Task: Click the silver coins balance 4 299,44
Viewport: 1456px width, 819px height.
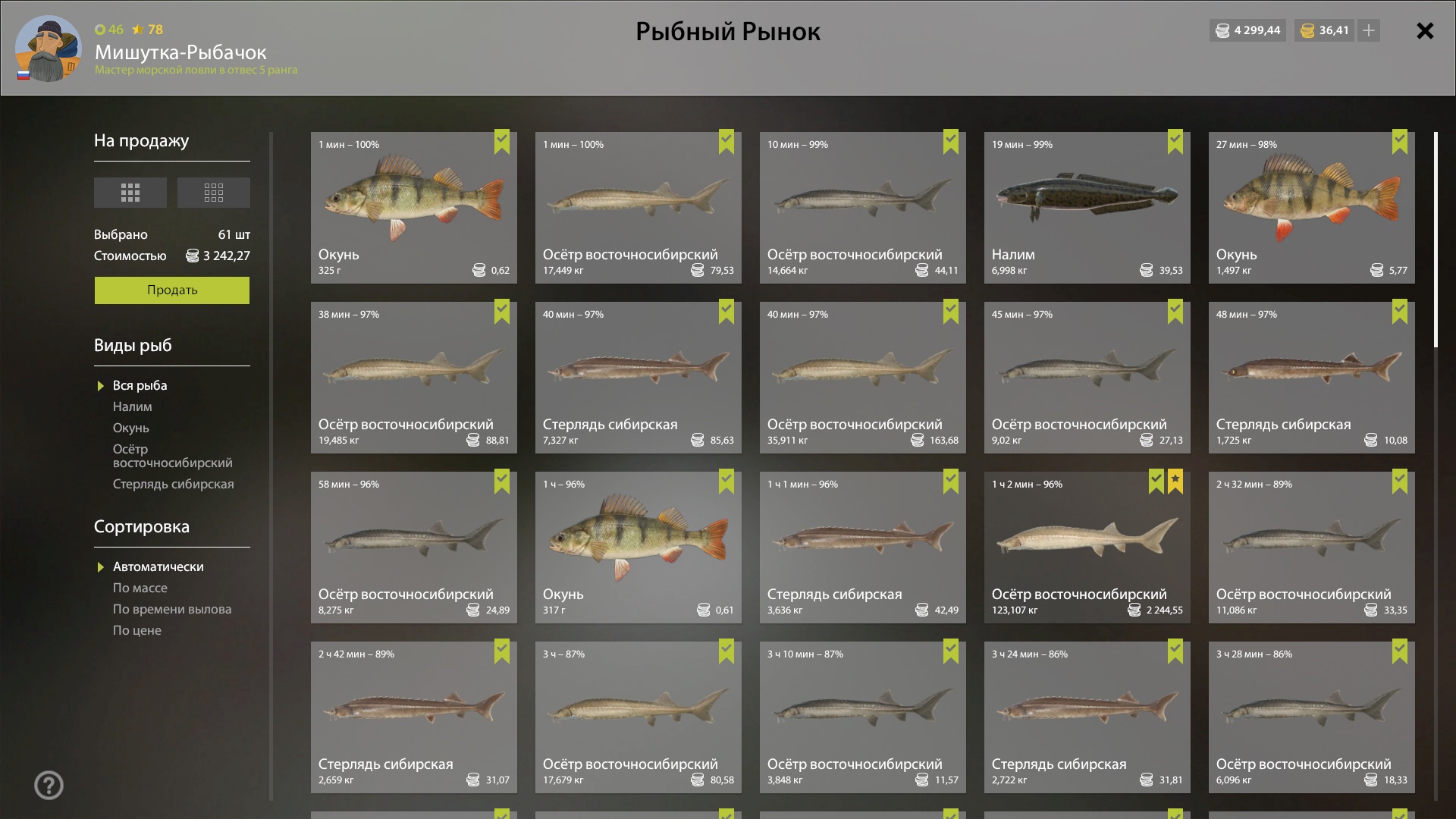Action: click(x=1247, y=30)
